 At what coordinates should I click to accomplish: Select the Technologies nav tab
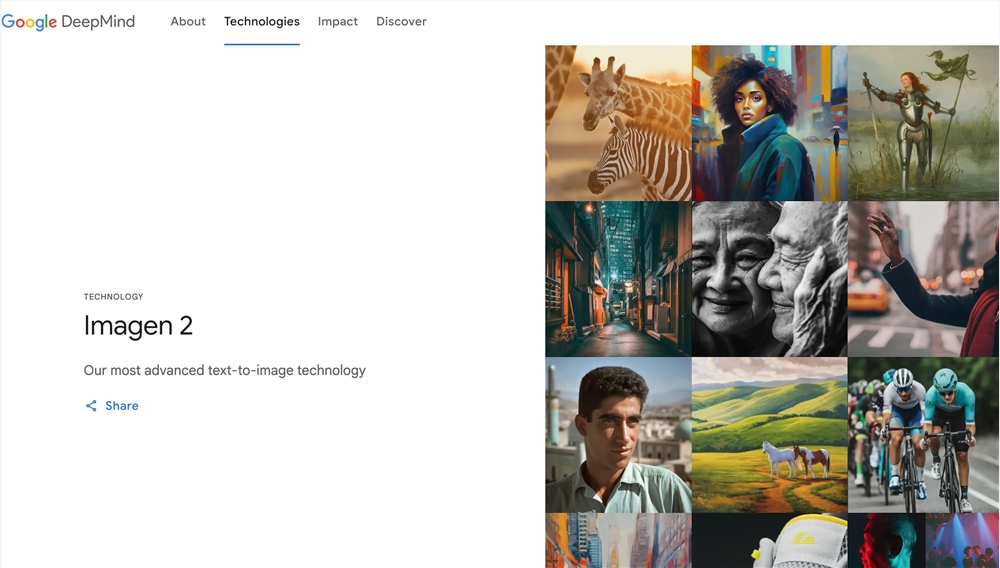pos(262,21)
